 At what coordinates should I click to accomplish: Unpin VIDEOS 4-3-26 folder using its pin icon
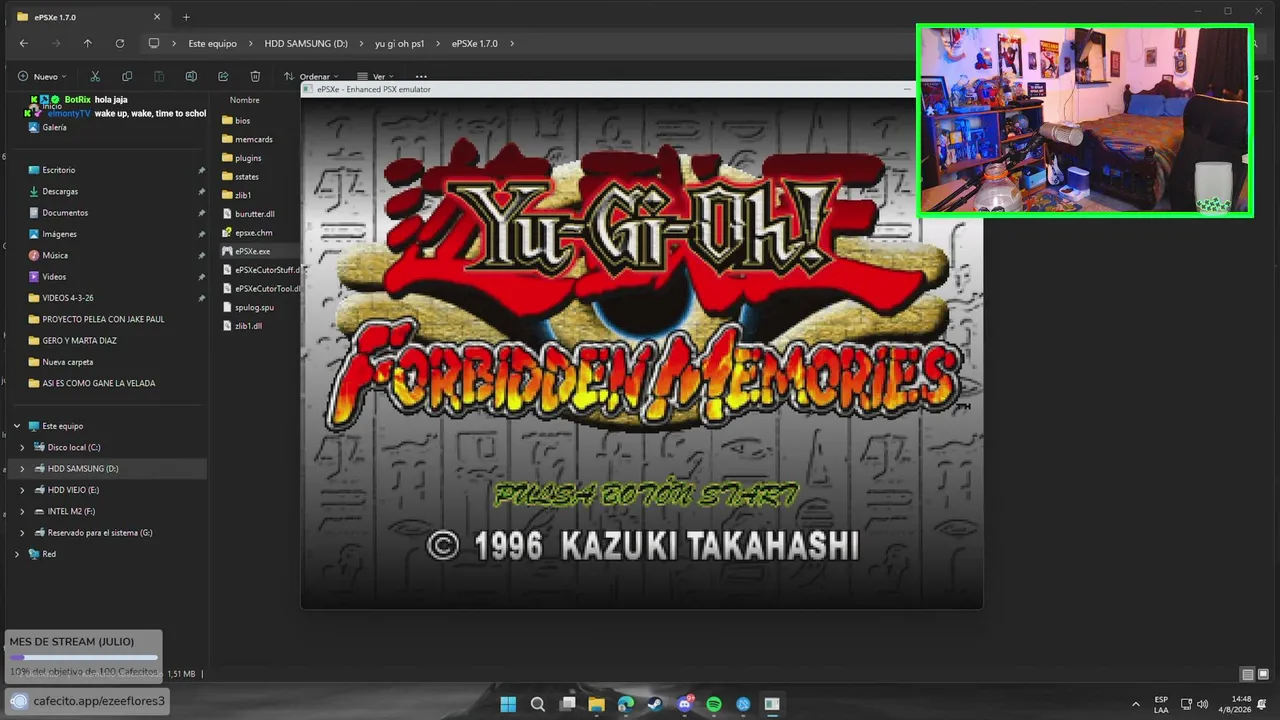(201, 298)
